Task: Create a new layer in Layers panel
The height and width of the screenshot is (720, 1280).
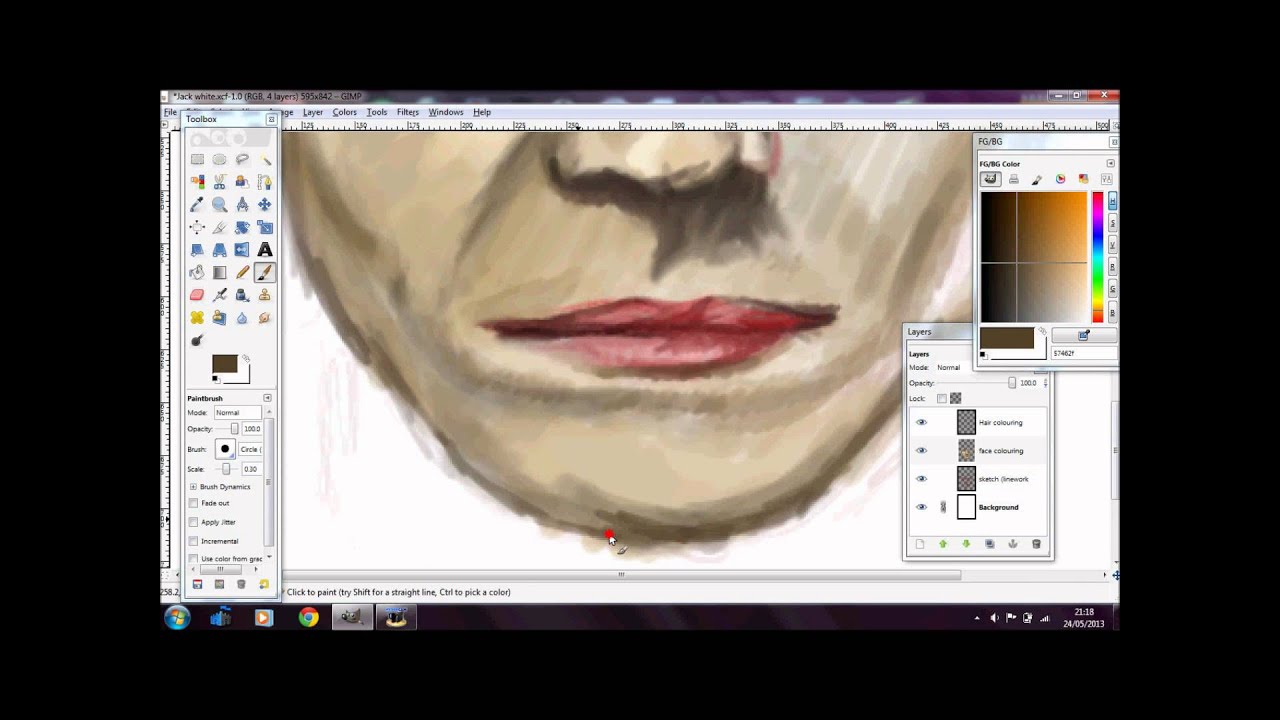Action: [x=920, y=544]
